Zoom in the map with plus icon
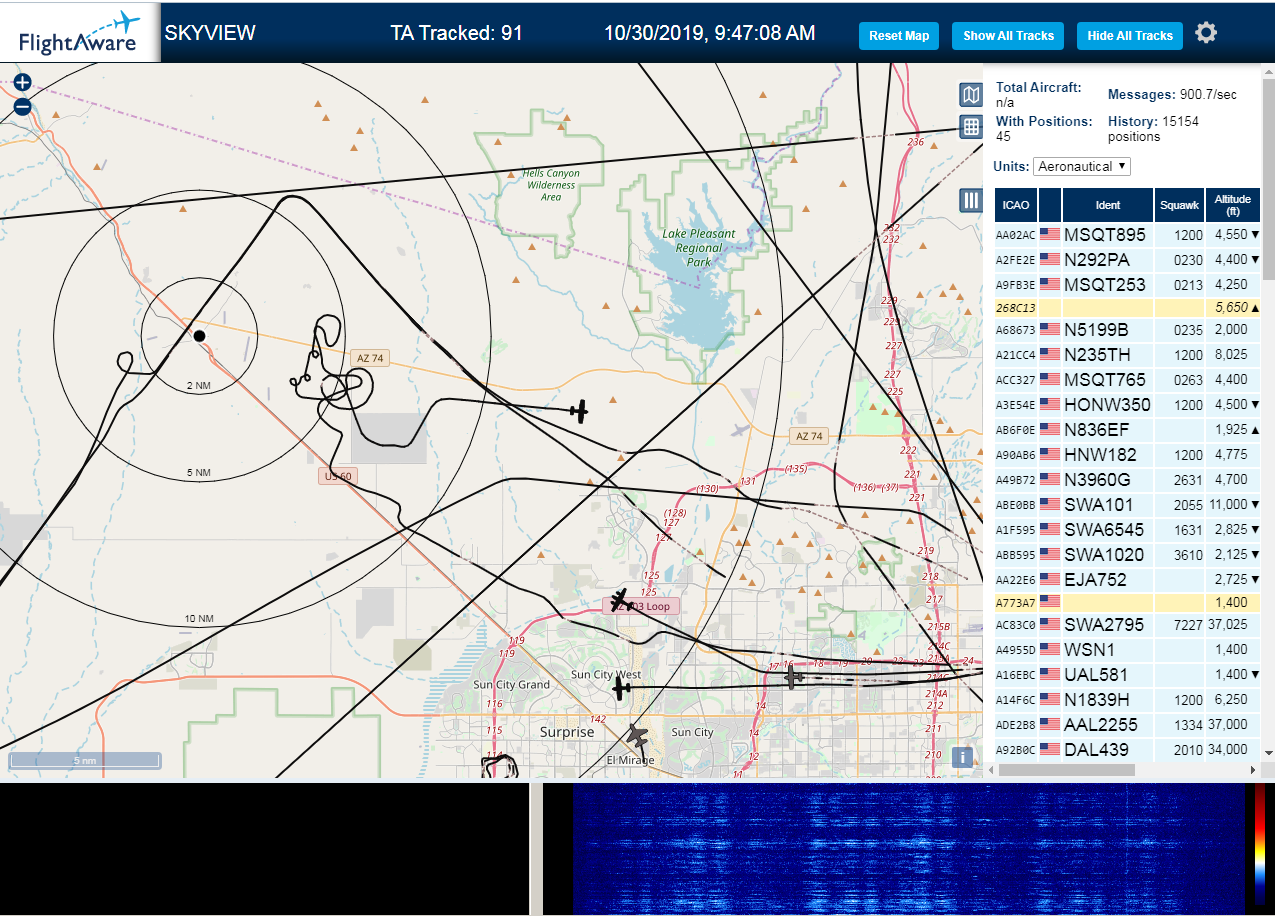The height and width of the screenshot is (917, 1275). click(x=22, y=83)
